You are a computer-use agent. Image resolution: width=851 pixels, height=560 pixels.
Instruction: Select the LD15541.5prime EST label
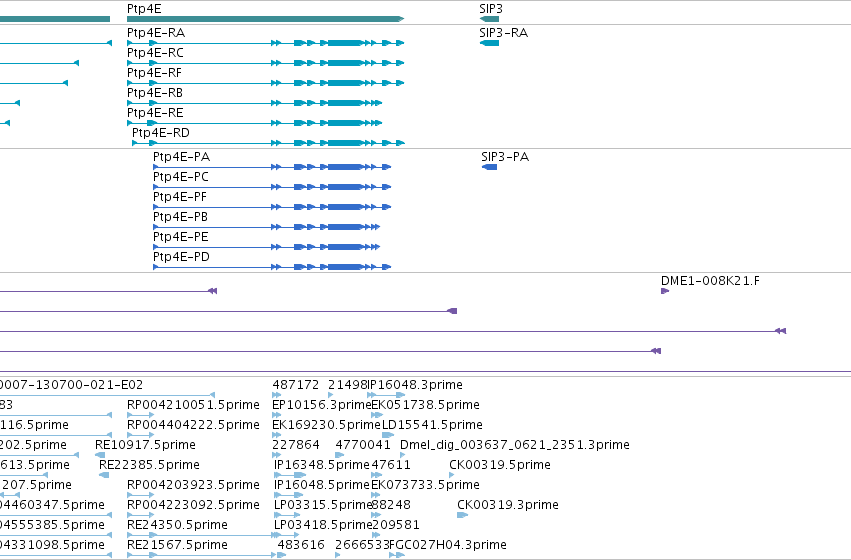(x=433, y=425)
